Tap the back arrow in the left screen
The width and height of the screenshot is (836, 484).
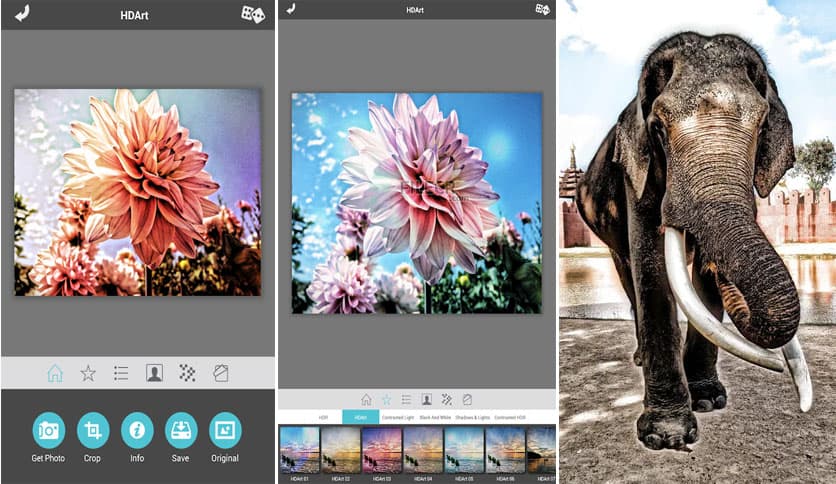click(x=22, y=13)
